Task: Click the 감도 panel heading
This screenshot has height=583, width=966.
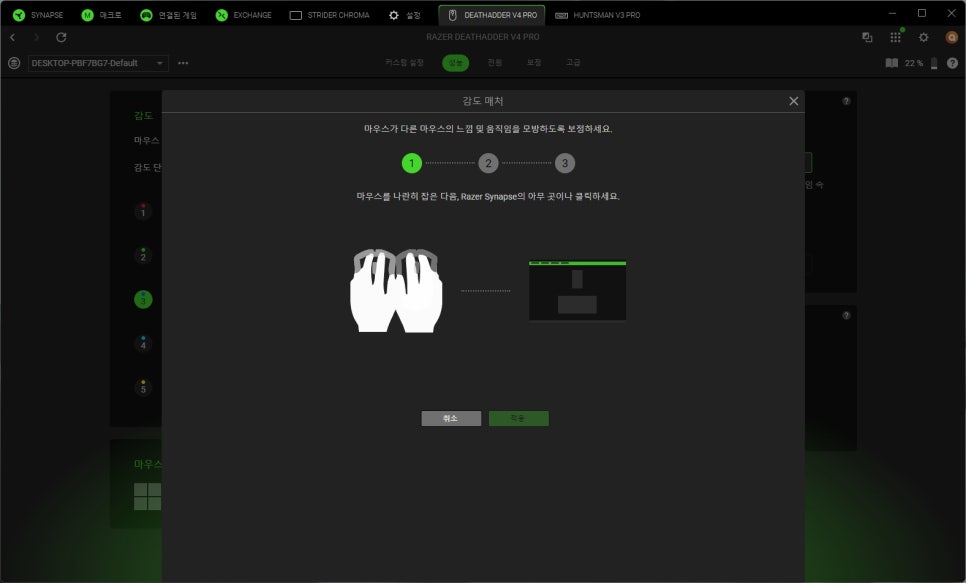Action: pos(144,115)
